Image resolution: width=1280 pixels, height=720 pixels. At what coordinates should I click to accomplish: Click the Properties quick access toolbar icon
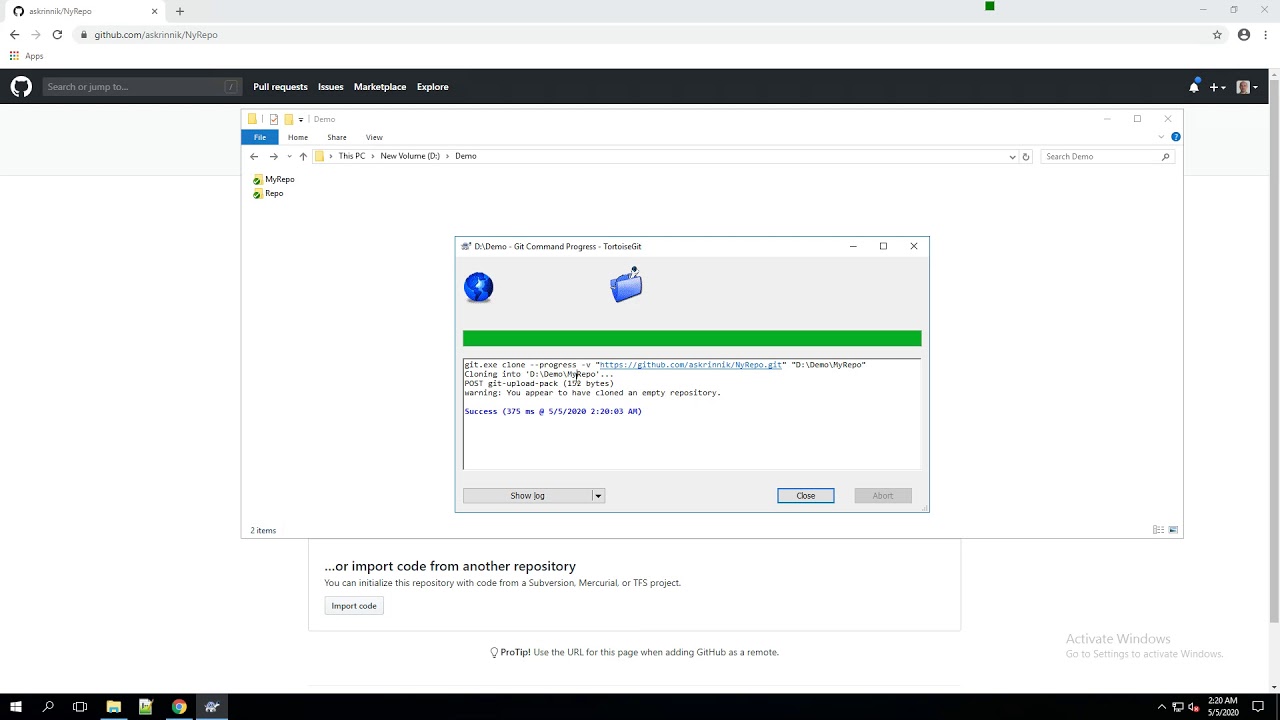point(273,119)
